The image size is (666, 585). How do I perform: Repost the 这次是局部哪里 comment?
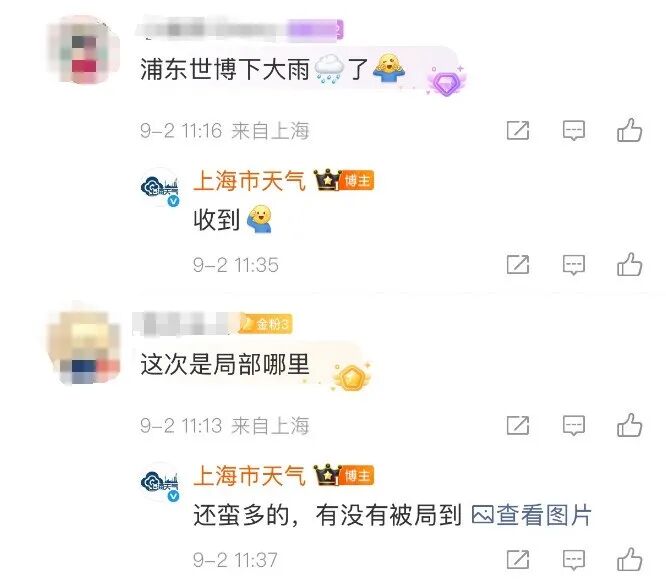tap(518, 425)
